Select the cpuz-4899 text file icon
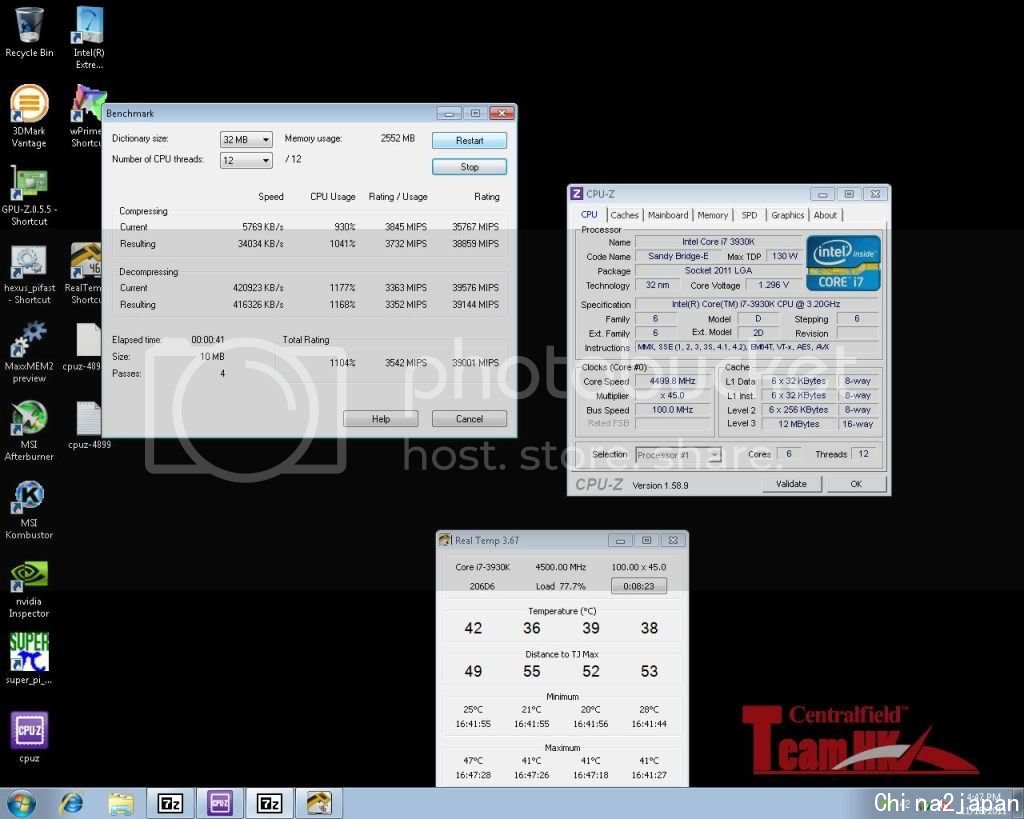Screen dimensions: 1024x819 pos(89,425)
